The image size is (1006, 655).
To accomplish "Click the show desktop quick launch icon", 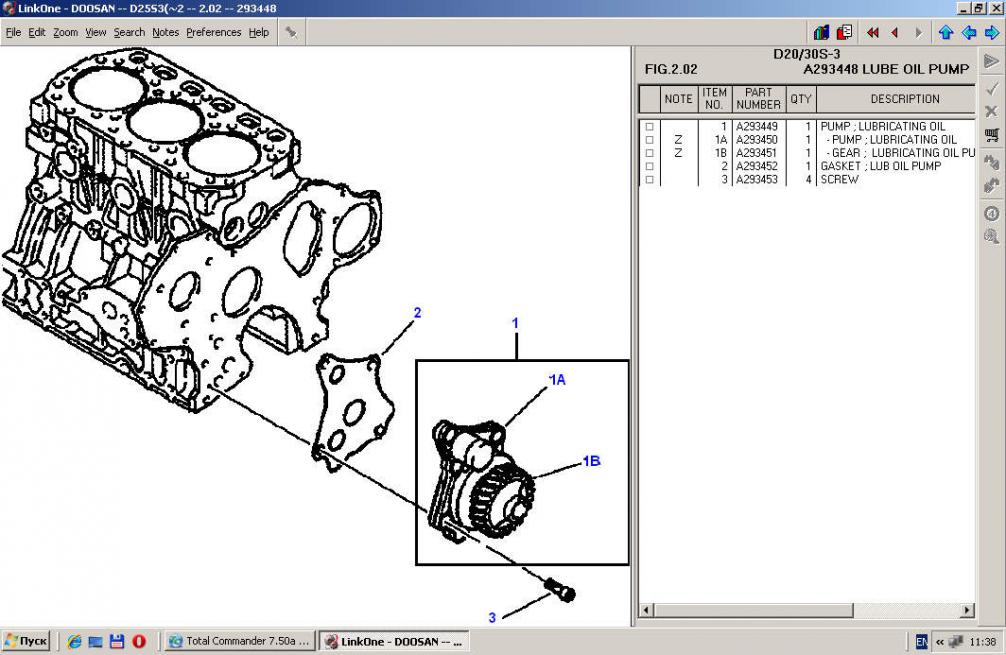I will 96,641.
